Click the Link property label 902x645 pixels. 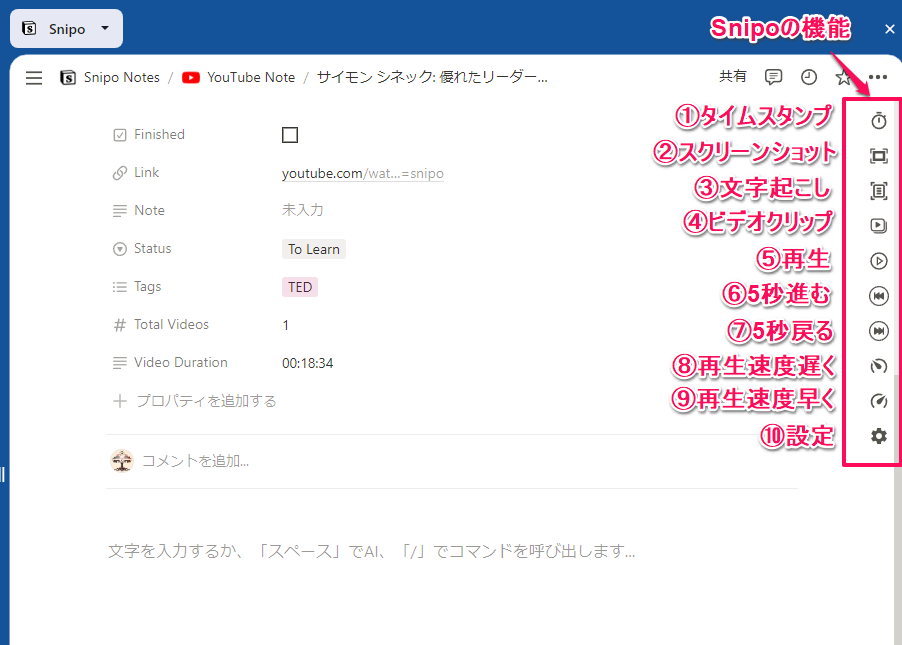(146, 172)
